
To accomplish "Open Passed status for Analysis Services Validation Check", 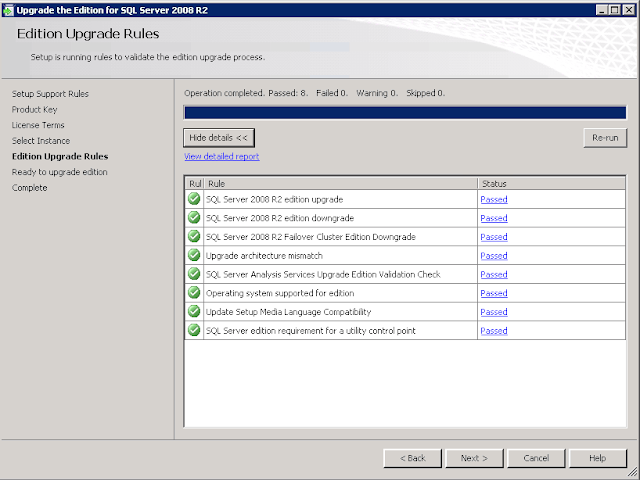I will tap(494, 275).
